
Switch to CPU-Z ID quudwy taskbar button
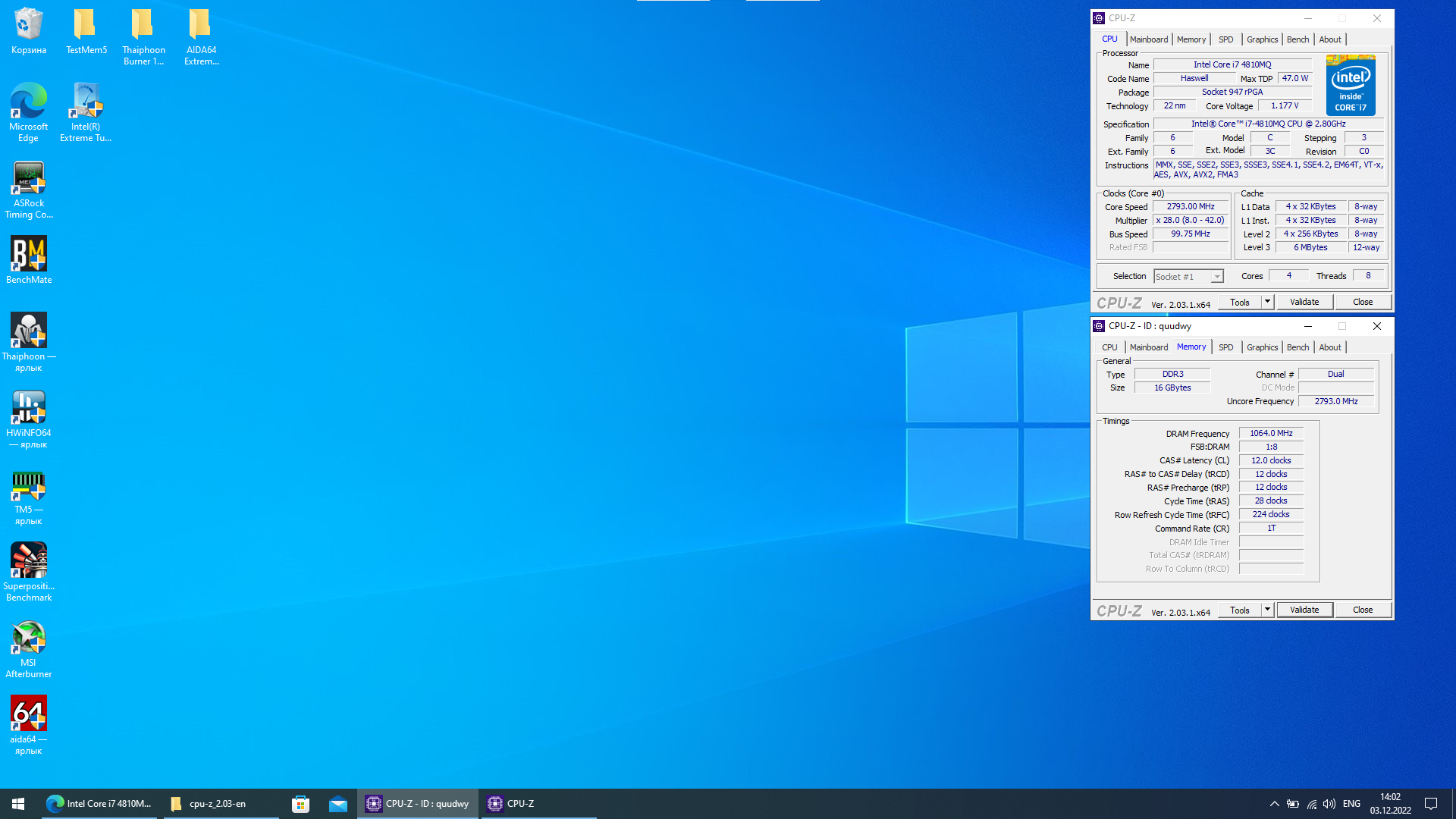coord(418,804)
